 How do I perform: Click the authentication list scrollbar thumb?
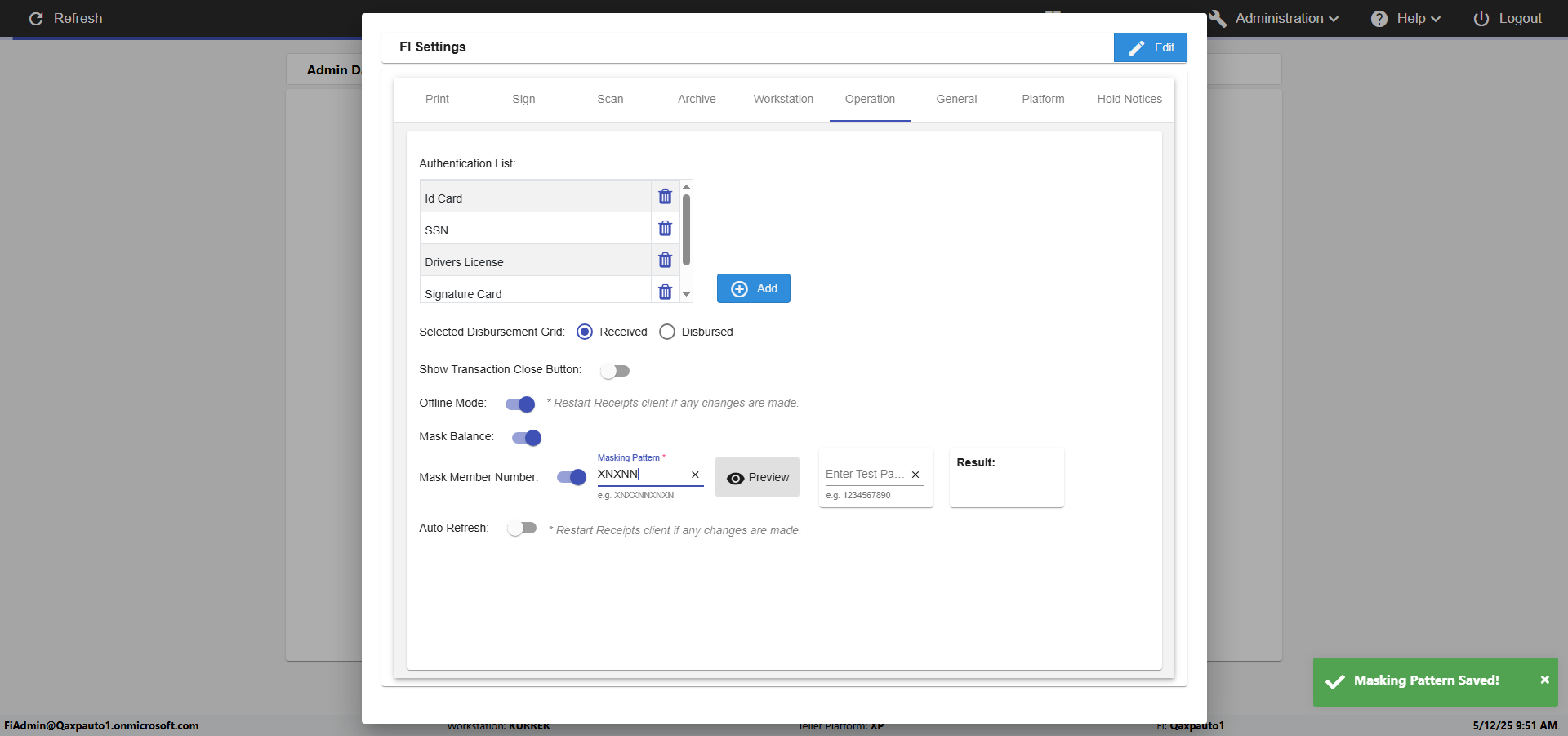(686, 230)
